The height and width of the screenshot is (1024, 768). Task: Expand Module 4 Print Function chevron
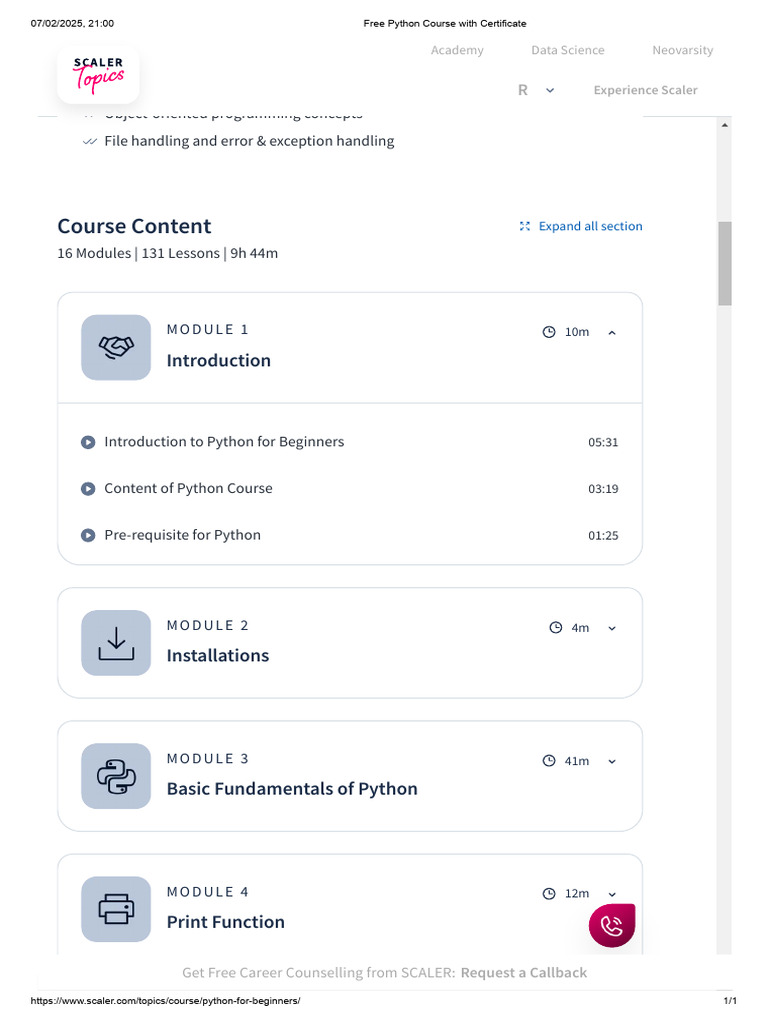coord(612,894)
